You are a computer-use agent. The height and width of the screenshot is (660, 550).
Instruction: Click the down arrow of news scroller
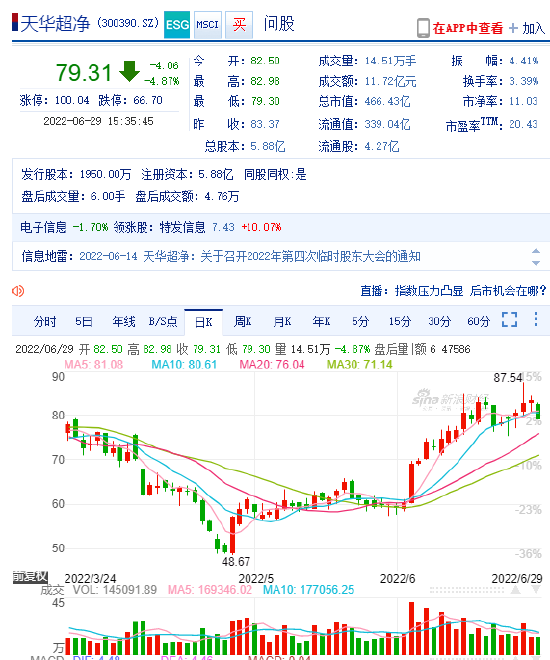point(536,263)
